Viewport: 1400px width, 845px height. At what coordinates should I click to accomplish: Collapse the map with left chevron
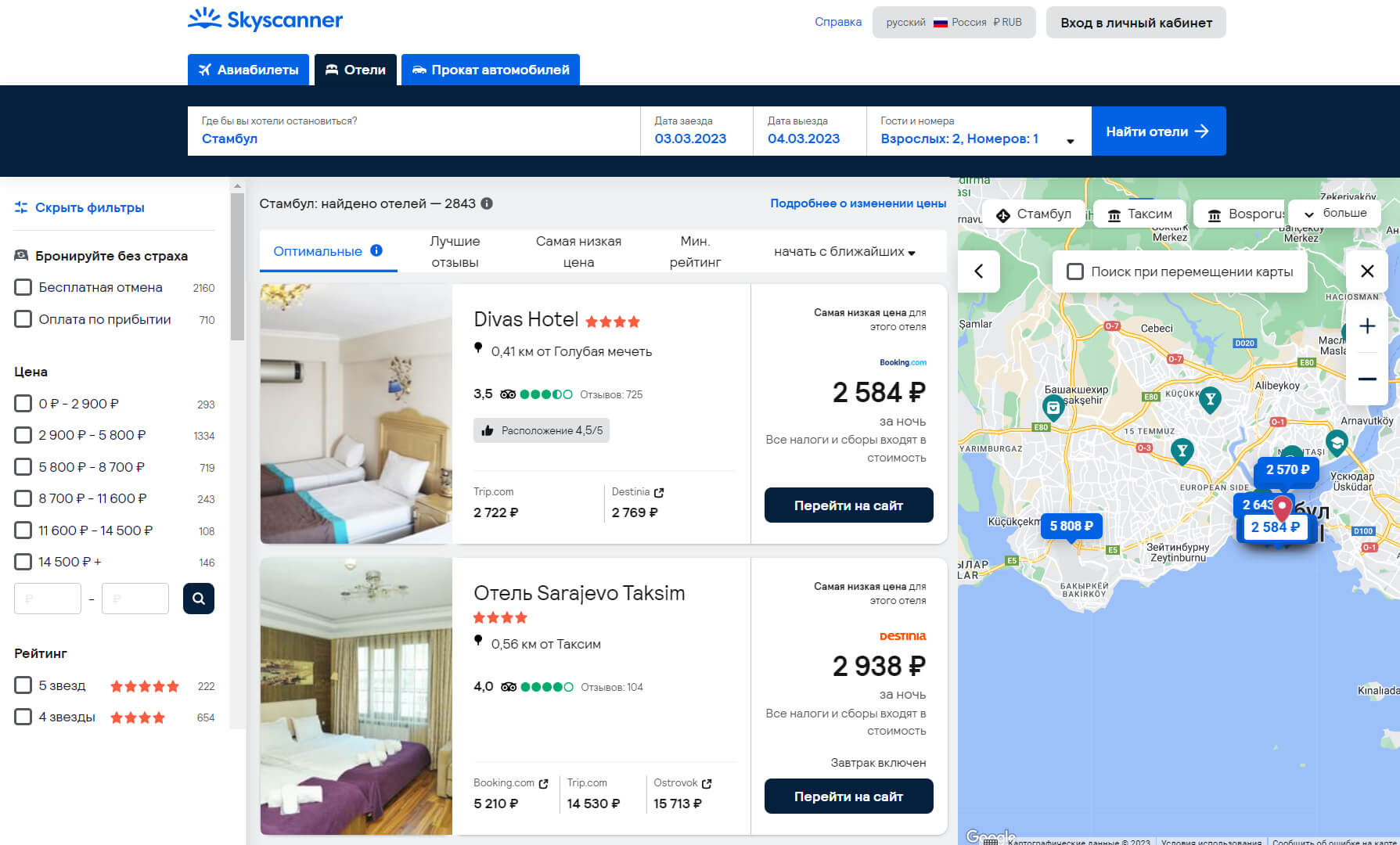point(978,271)
